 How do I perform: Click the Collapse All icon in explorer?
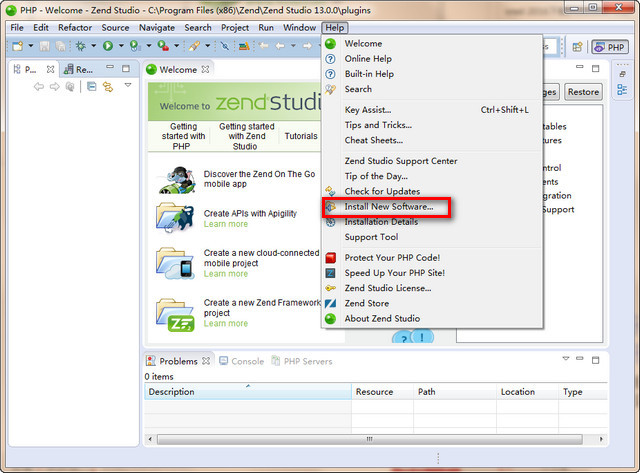point(92,87)
